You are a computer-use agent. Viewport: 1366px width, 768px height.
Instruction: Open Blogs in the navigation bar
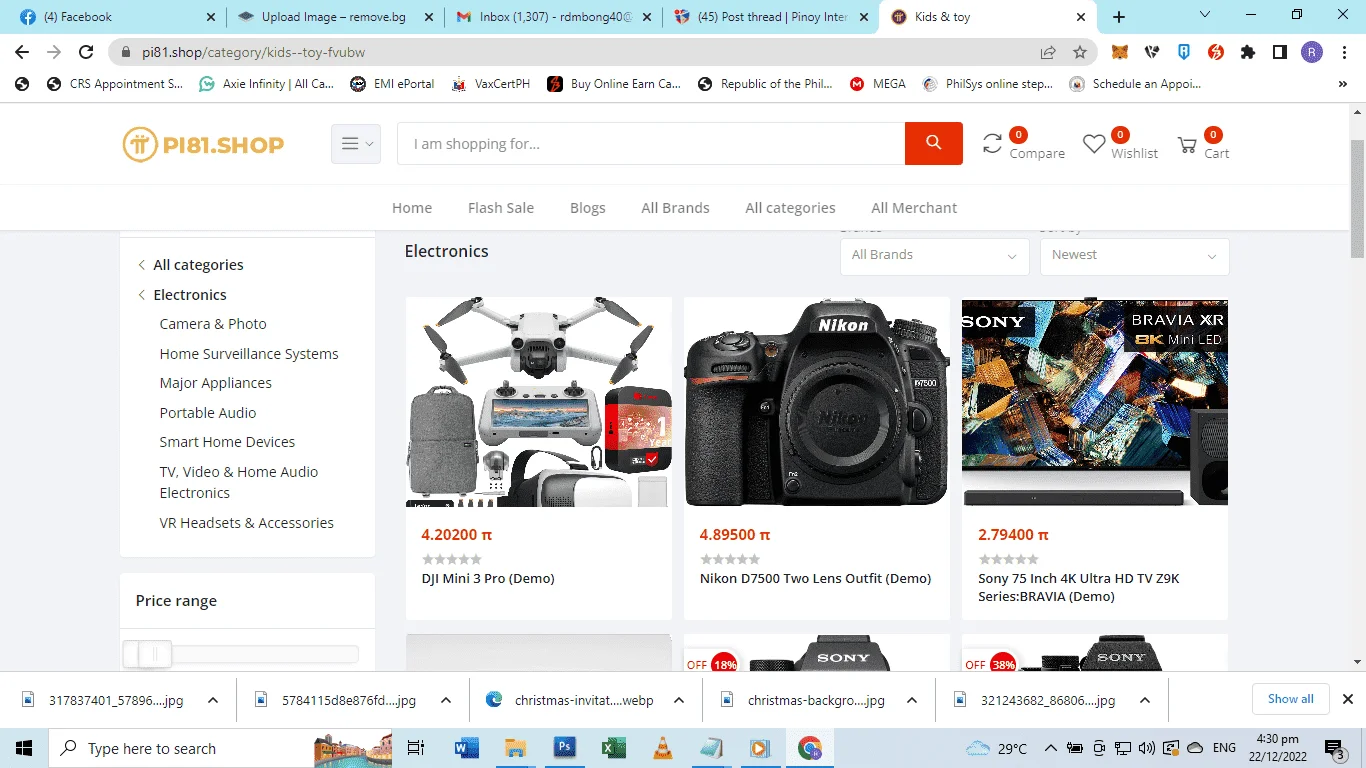coord(588,208)
